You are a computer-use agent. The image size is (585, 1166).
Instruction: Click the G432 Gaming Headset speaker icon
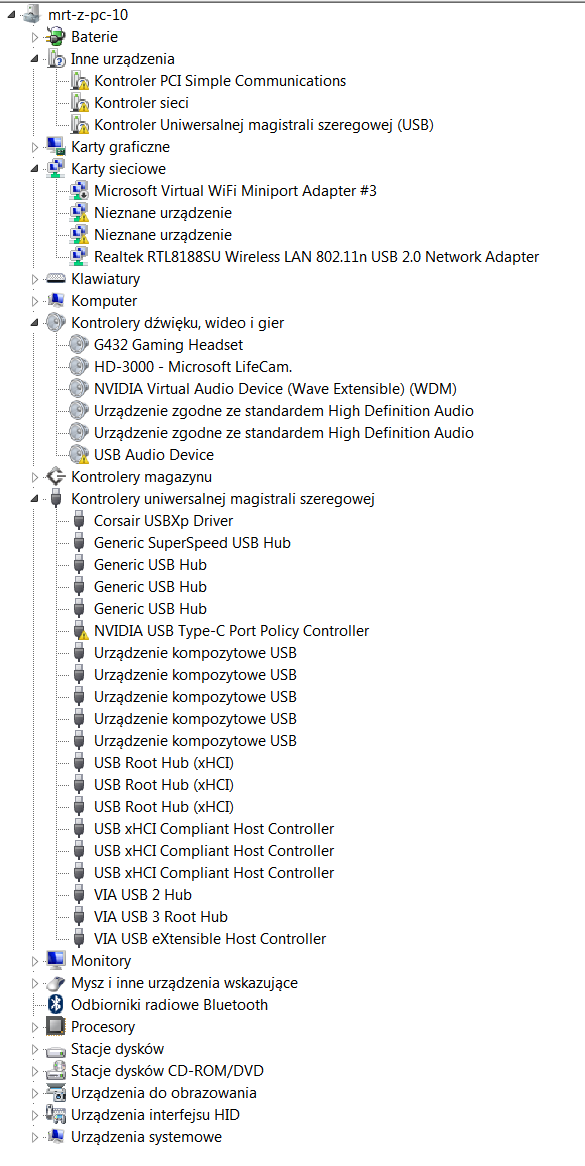pos(78,344)
